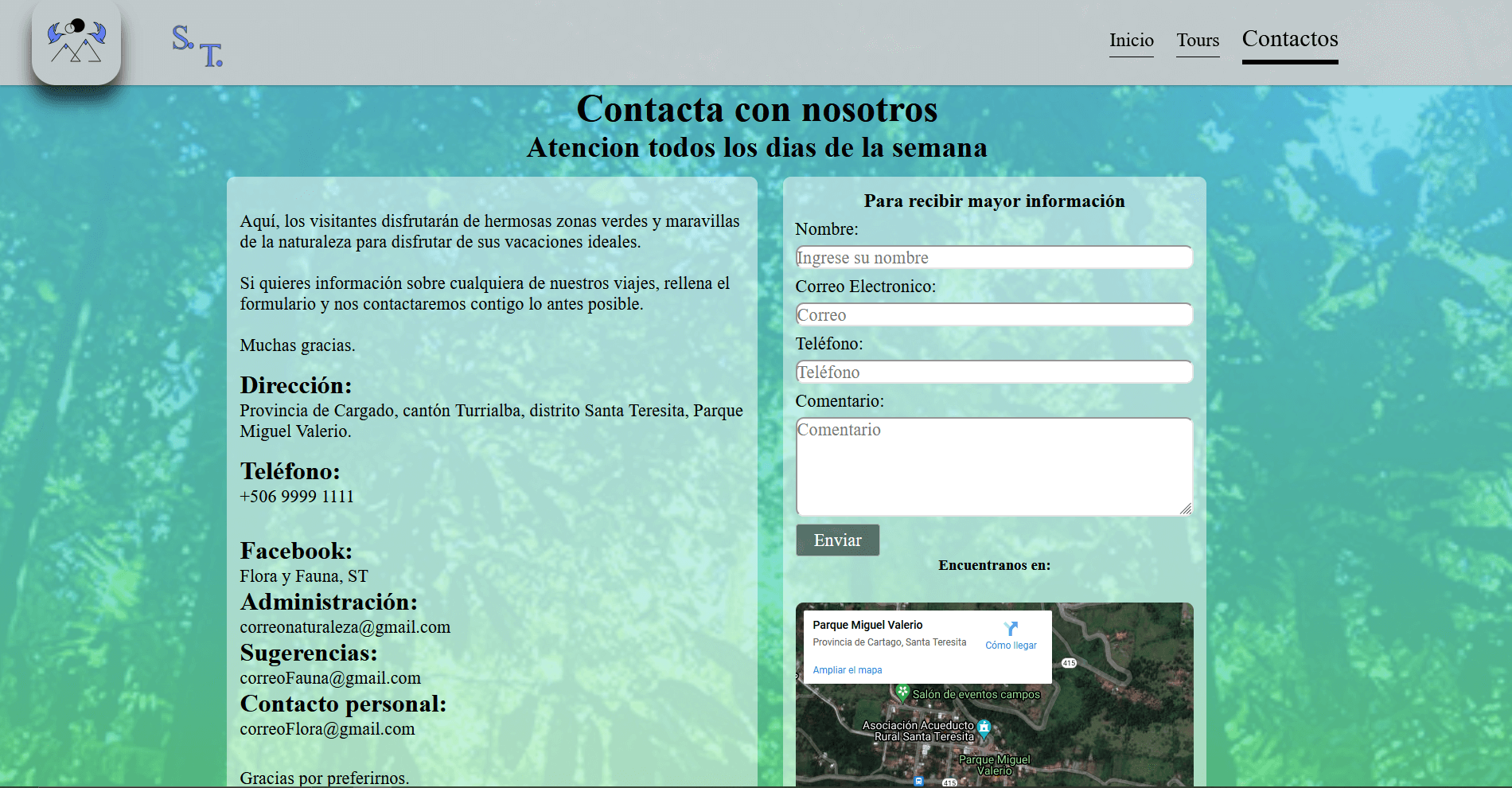Click the Correo Electronico input field
Viewport: 1512px width, 788px height.
[994, 314]
